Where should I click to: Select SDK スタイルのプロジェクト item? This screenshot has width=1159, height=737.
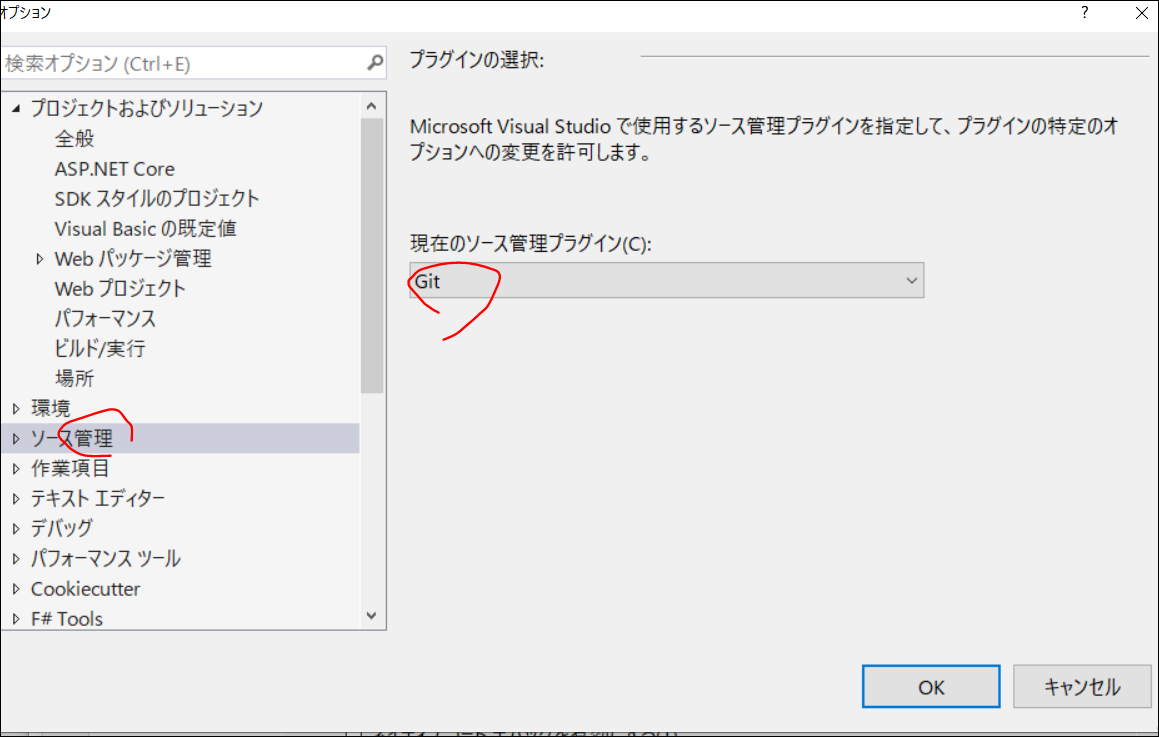click(x=157, y=199)
